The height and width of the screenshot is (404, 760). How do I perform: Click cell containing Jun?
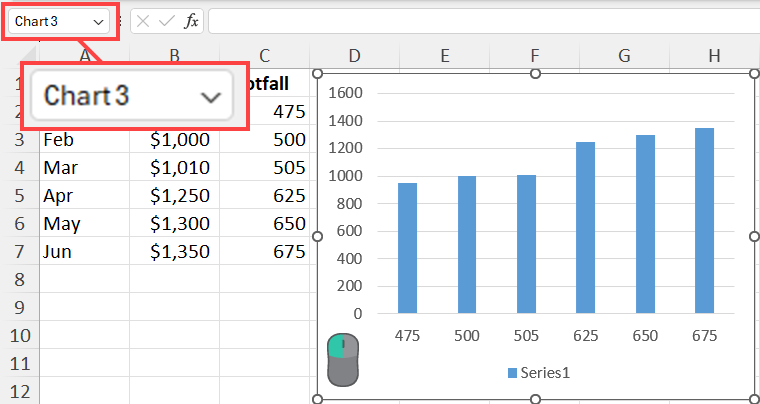(84, 251)
